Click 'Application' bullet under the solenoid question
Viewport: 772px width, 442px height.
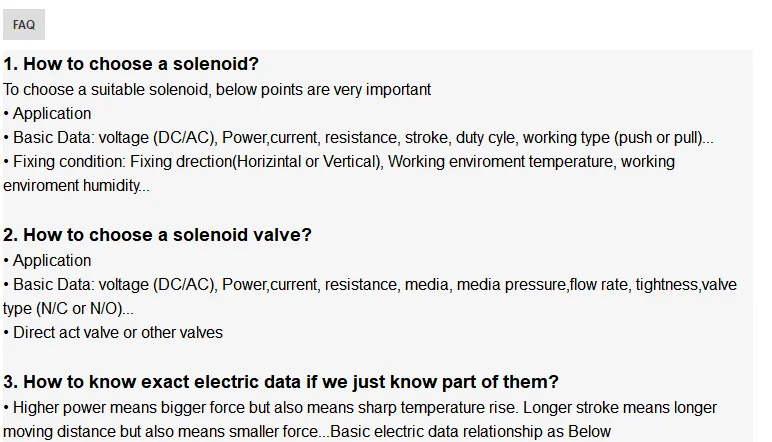point(51,113)
